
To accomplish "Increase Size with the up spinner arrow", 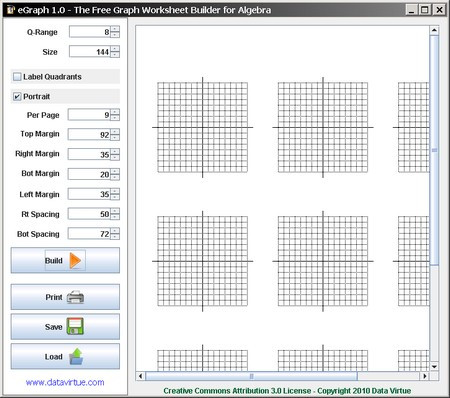I will click(x=115, y=49).
